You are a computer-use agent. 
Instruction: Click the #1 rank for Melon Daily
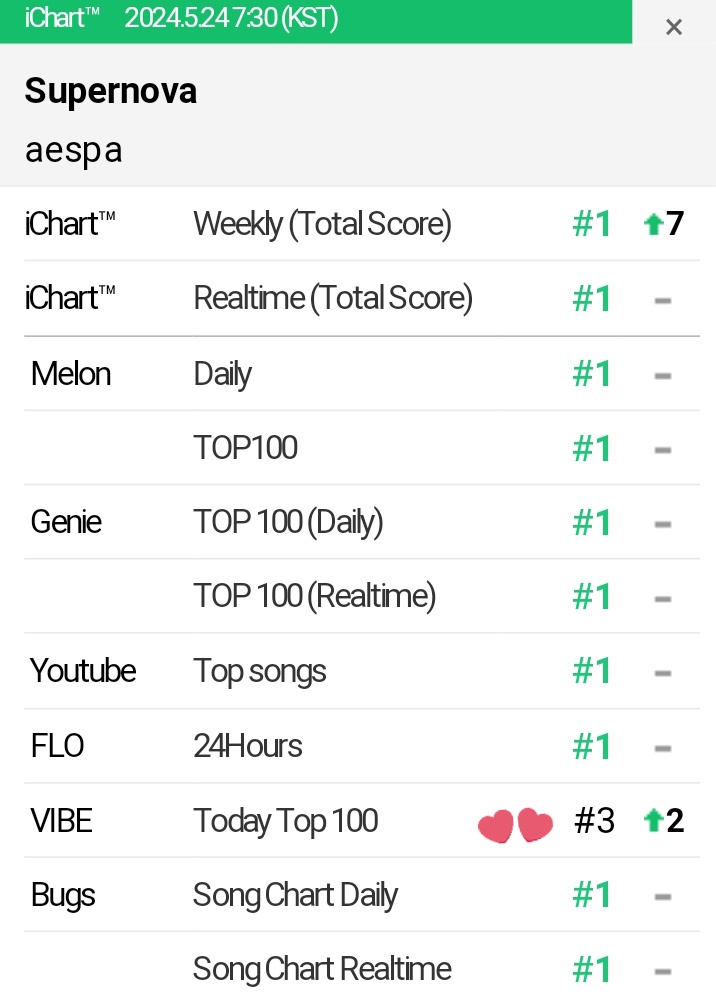pyautogui.click(x=591, y=373)
